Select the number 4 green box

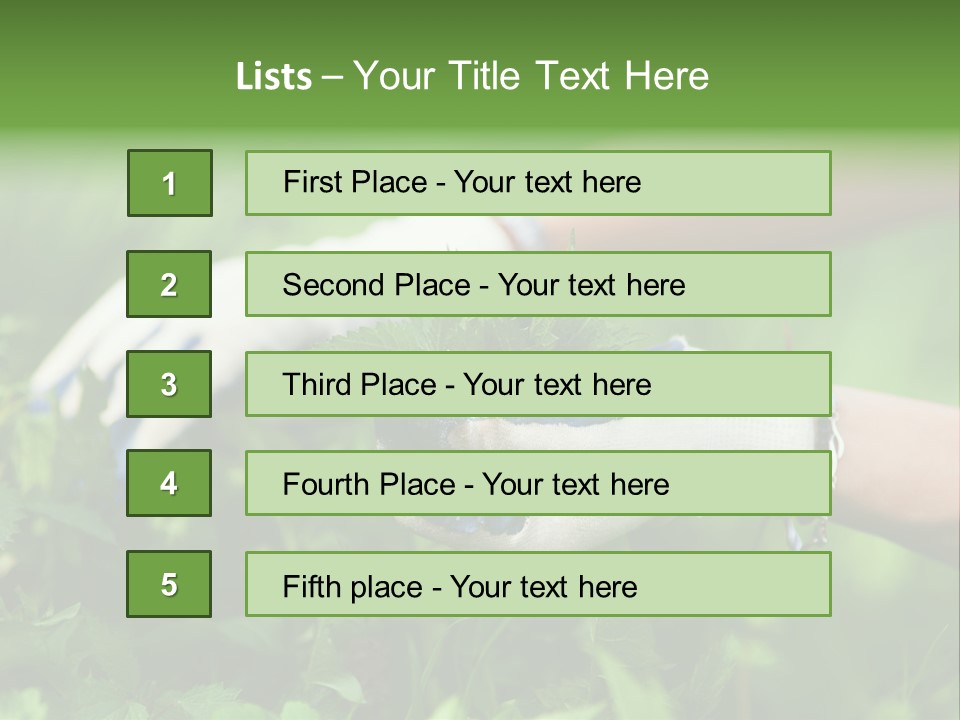click(169, 484)
